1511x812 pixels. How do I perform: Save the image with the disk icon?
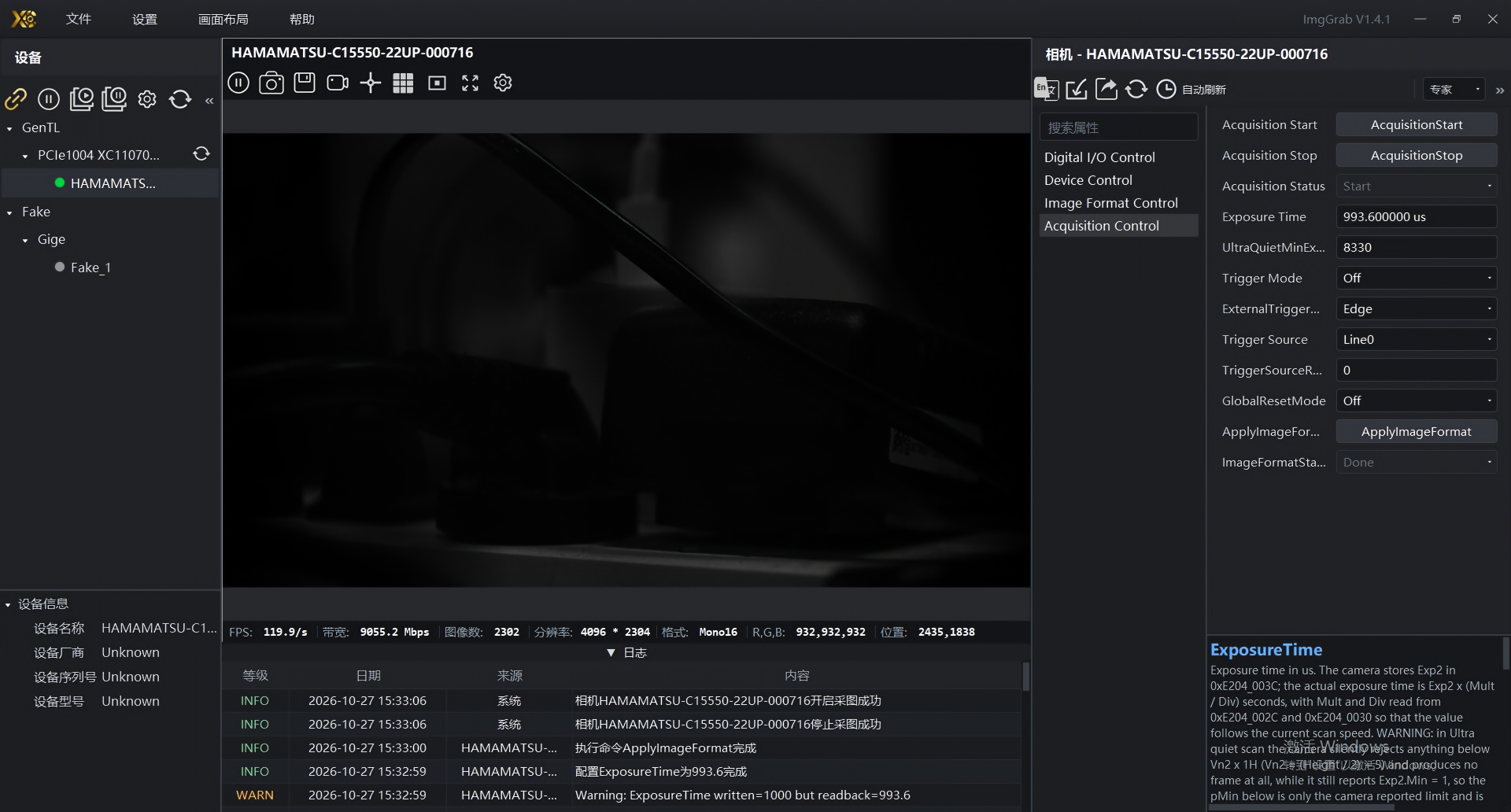tap(305, 83)
